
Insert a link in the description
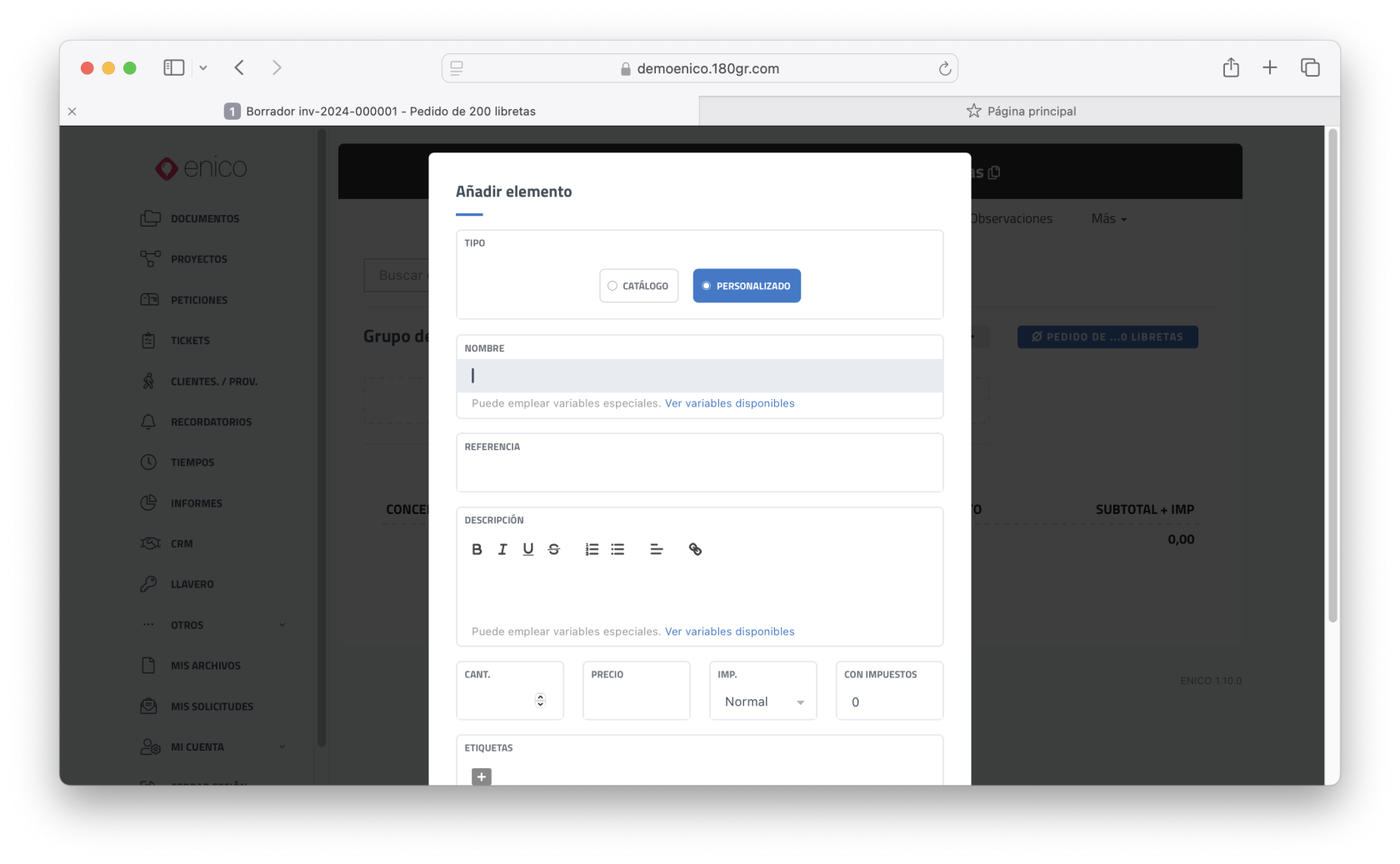click(x=695, y=549)
